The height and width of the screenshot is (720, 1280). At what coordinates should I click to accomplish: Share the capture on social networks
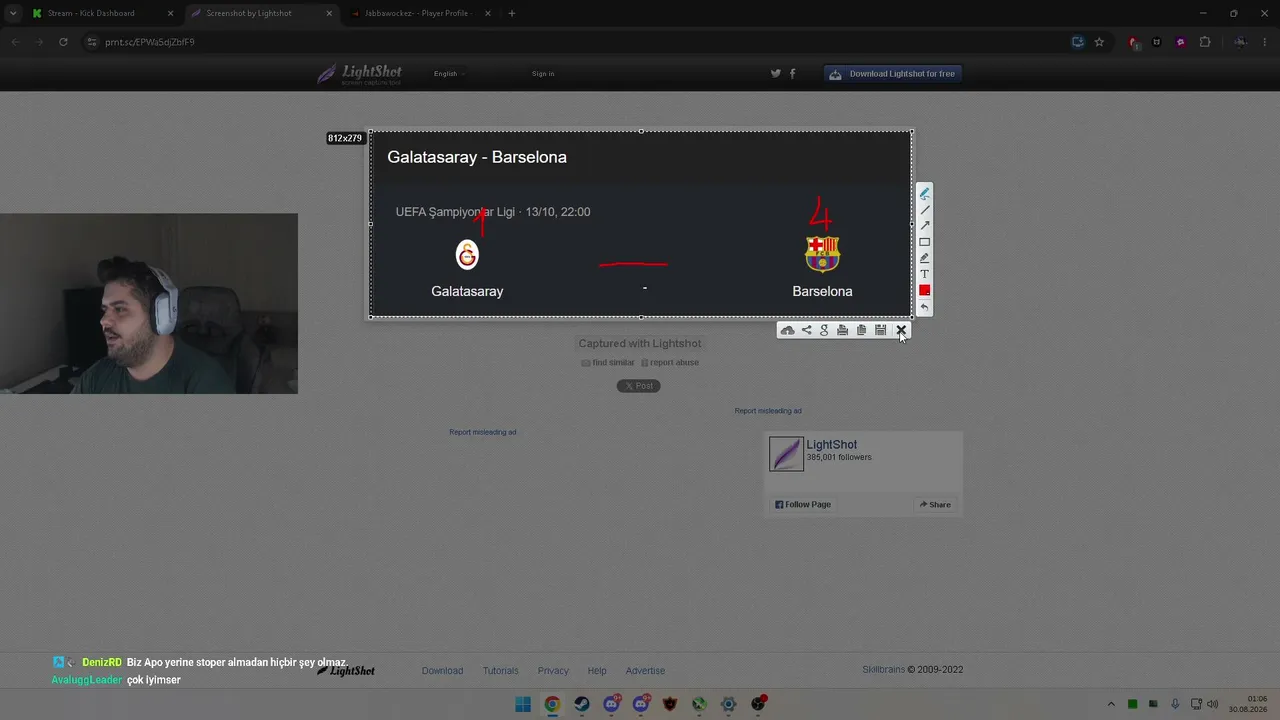(x=807, y=330)
